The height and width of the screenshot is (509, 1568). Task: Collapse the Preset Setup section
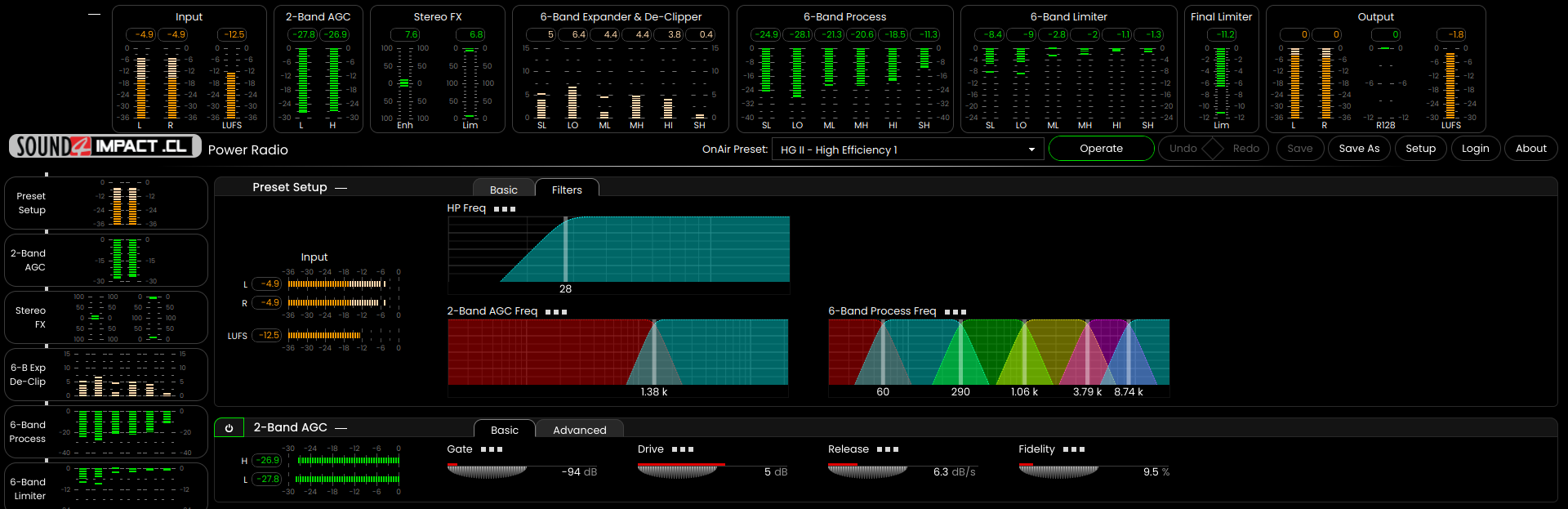[x=341, y=188]
